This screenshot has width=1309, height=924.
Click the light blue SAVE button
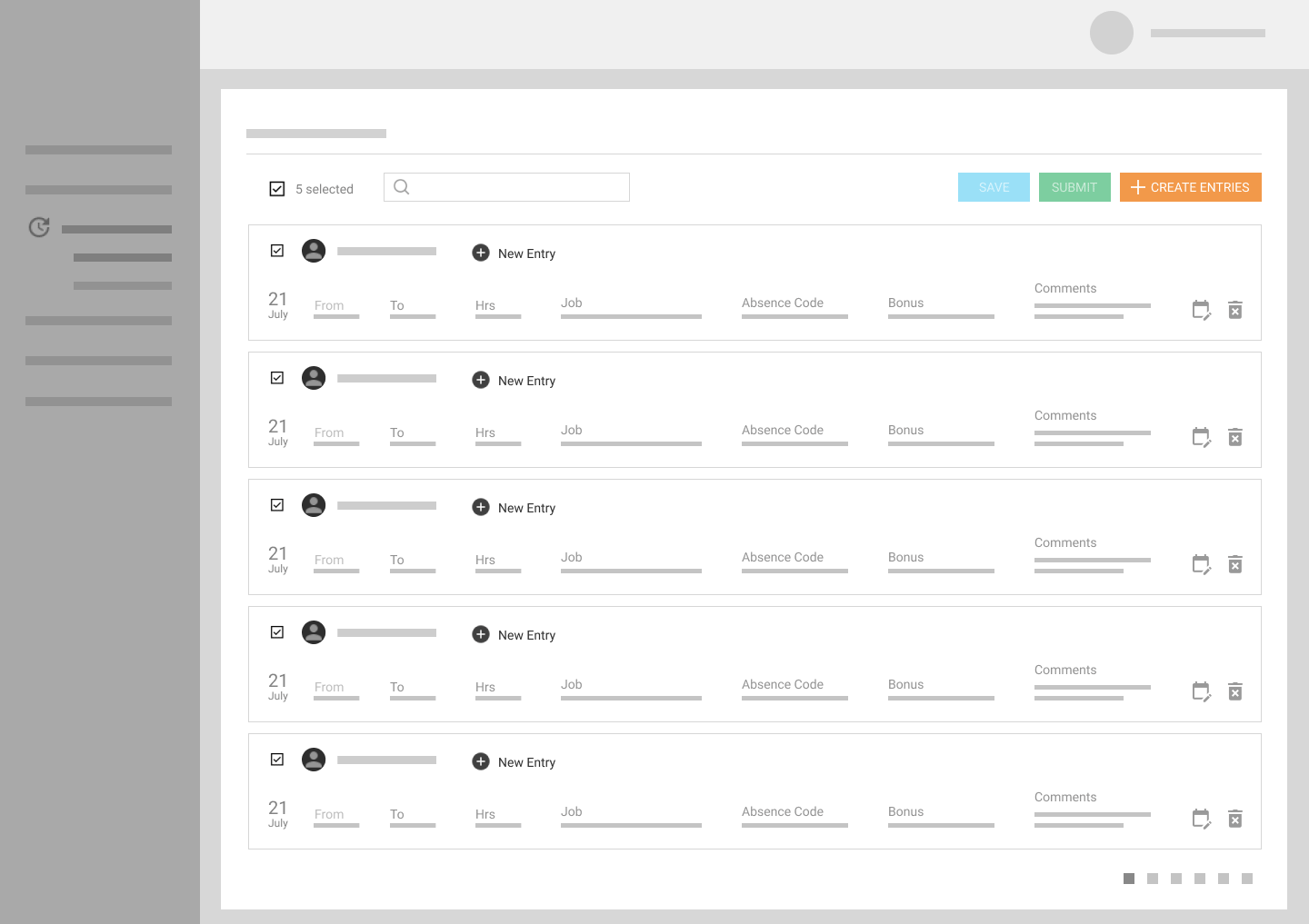click(994, 187)
